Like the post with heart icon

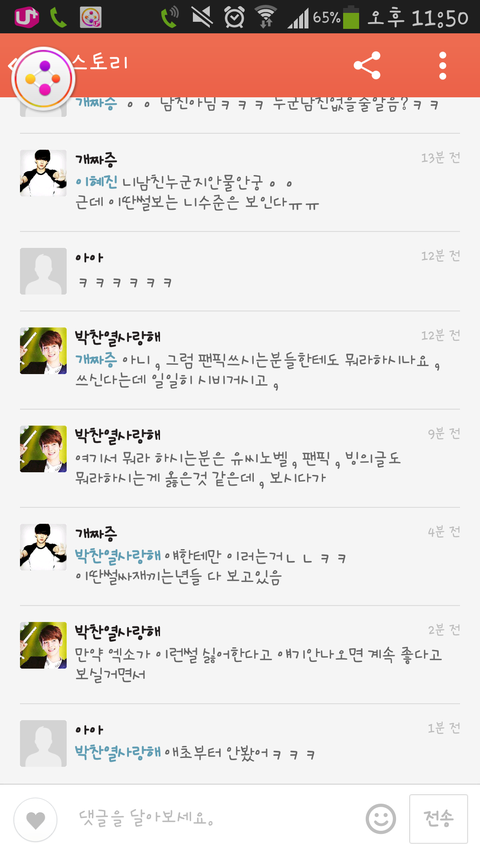(35, 820)
